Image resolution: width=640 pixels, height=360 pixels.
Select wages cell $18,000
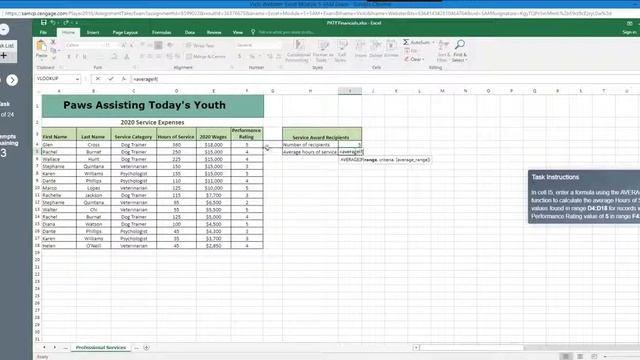(x=213, y=144)
